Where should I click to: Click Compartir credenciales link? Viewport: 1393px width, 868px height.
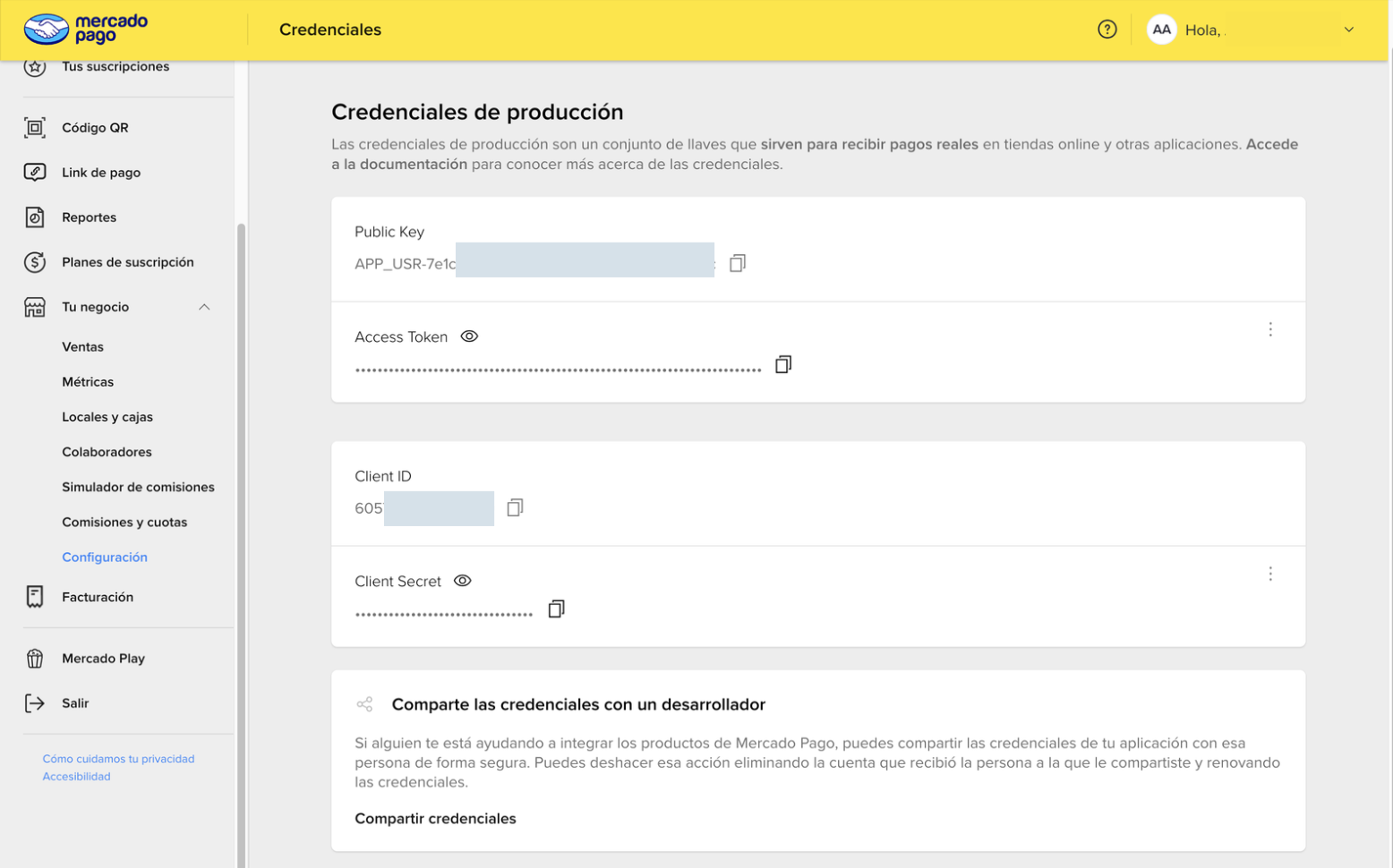[x=435, y=819]
